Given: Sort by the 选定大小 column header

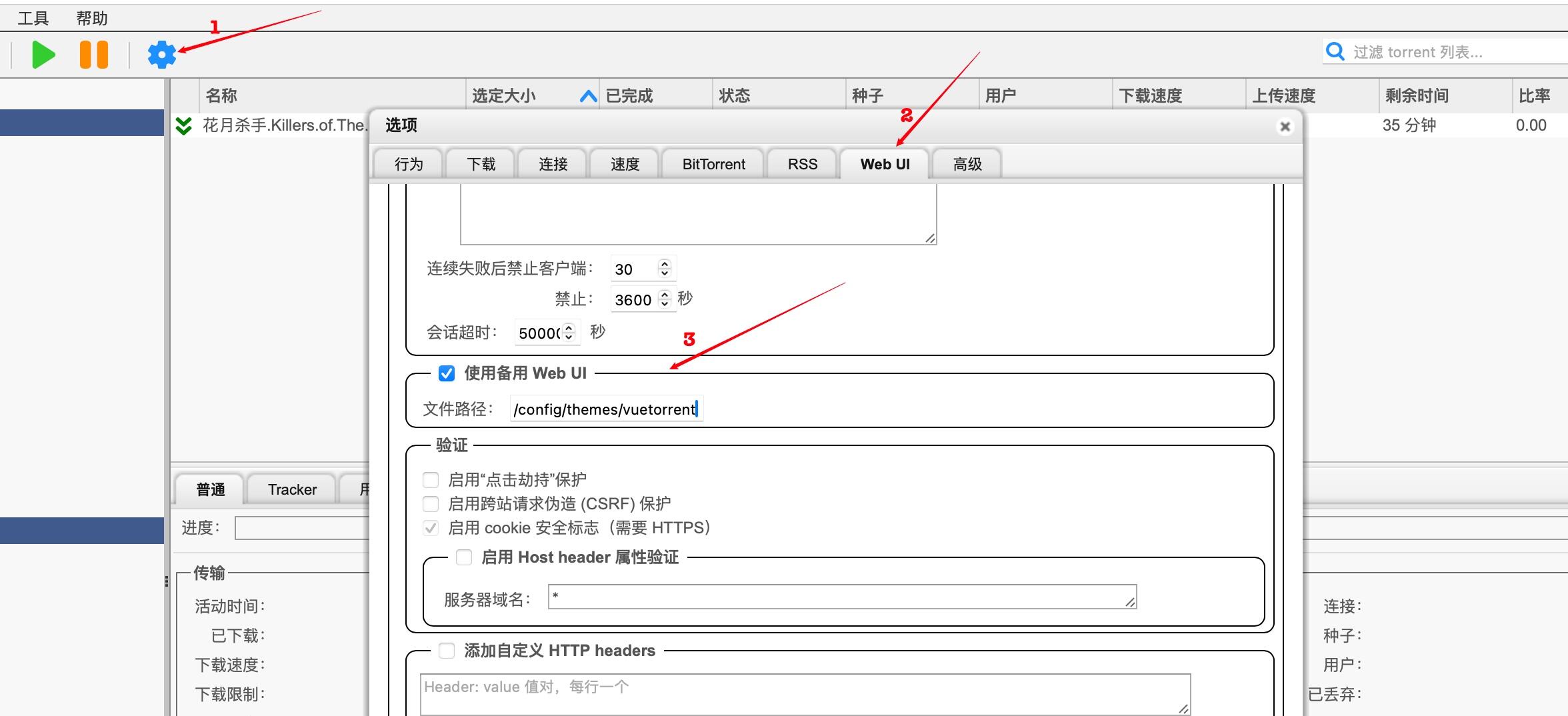Looking at the screenshot, I should click(532, 95).
